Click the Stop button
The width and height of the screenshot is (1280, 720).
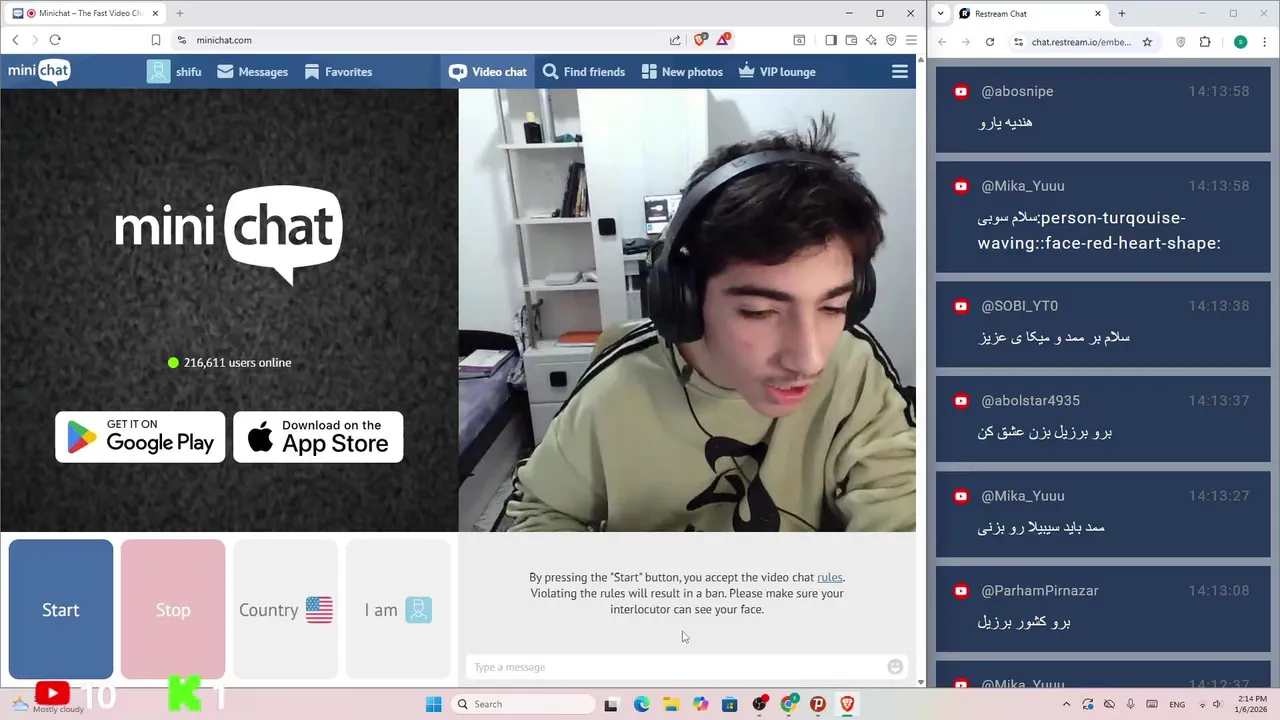[x=173, y=609]
